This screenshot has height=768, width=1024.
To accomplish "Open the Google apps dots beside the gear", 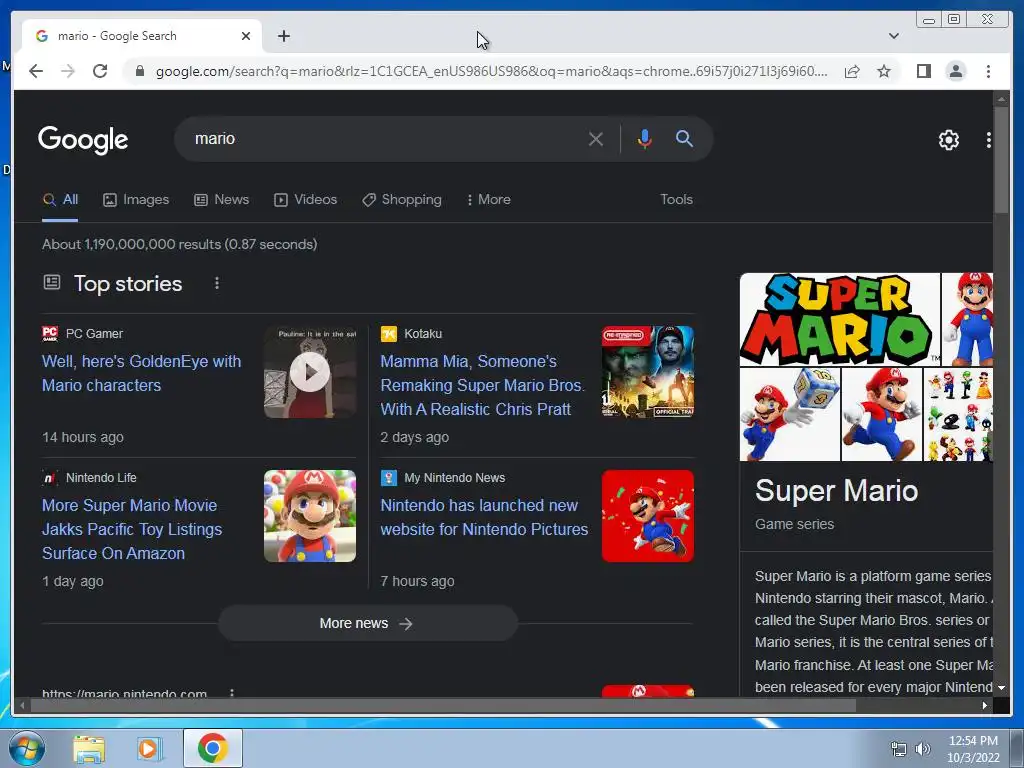I will (989, 140).
